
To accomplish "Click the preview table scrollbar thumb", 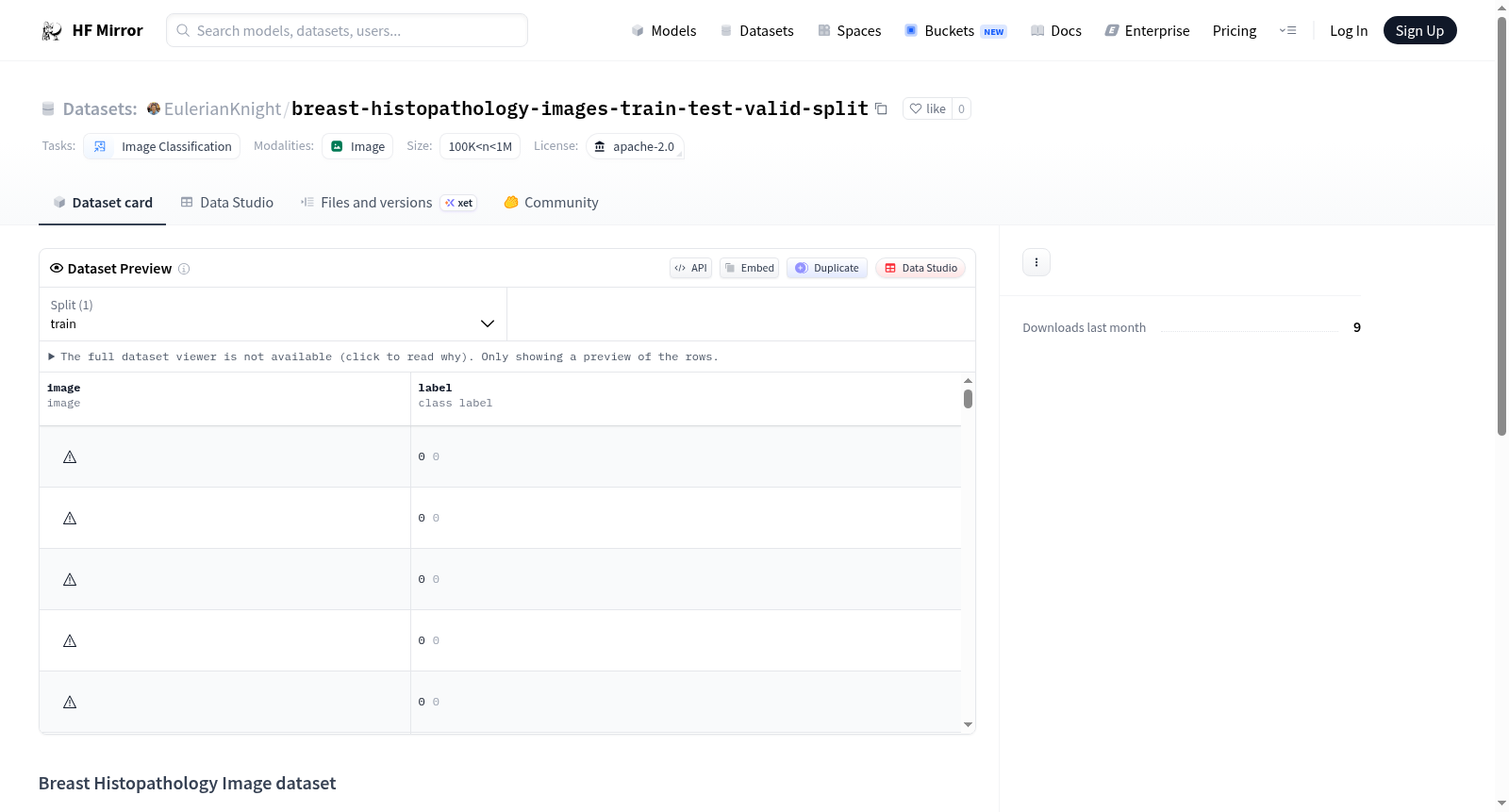I will 968,399.
